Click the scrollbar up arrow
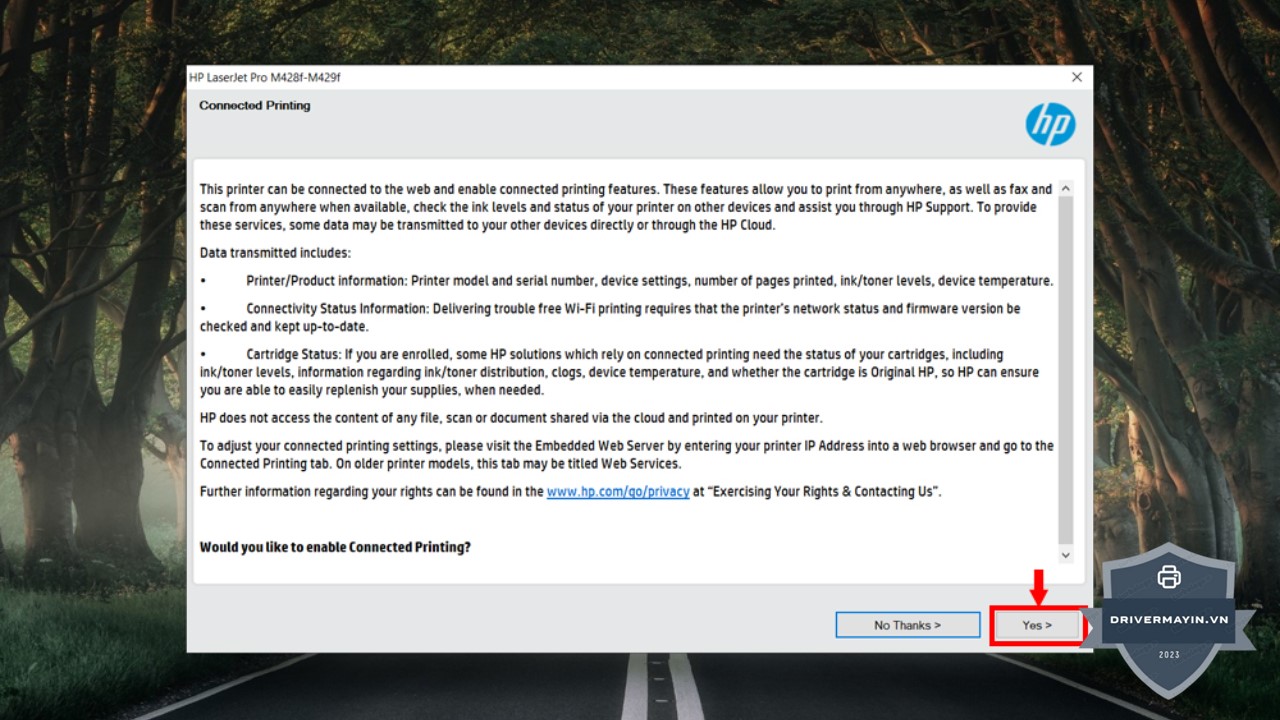 pyautogui.click(x=1065, y=189)
